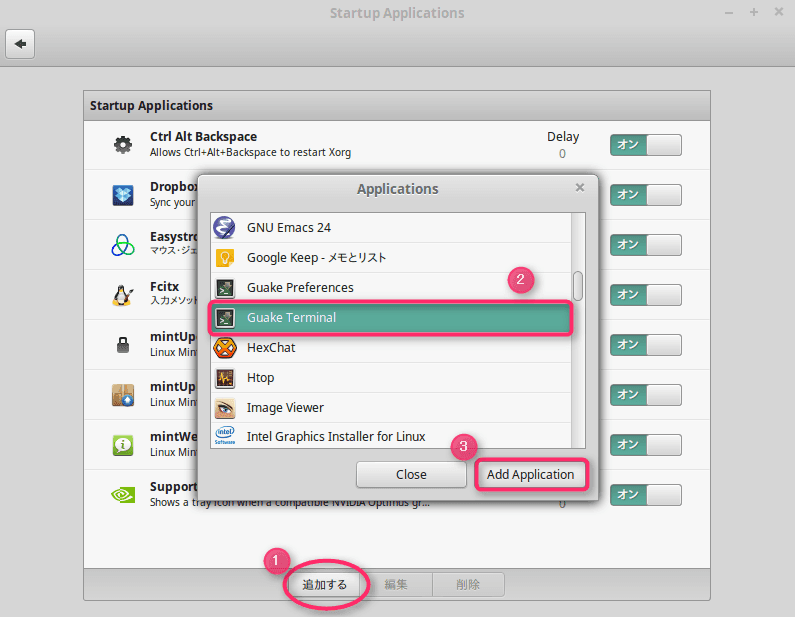
Task: Click the mintWelcome green icon
Action: coord(123,445)
